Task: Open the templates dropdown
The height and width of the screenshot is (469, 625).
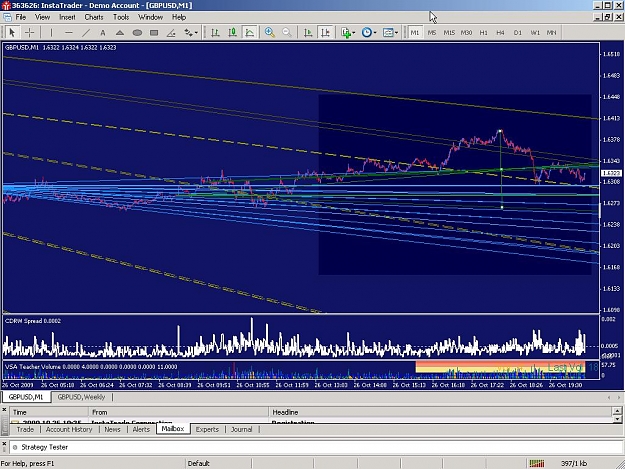Action: click(x=390, y=33)
